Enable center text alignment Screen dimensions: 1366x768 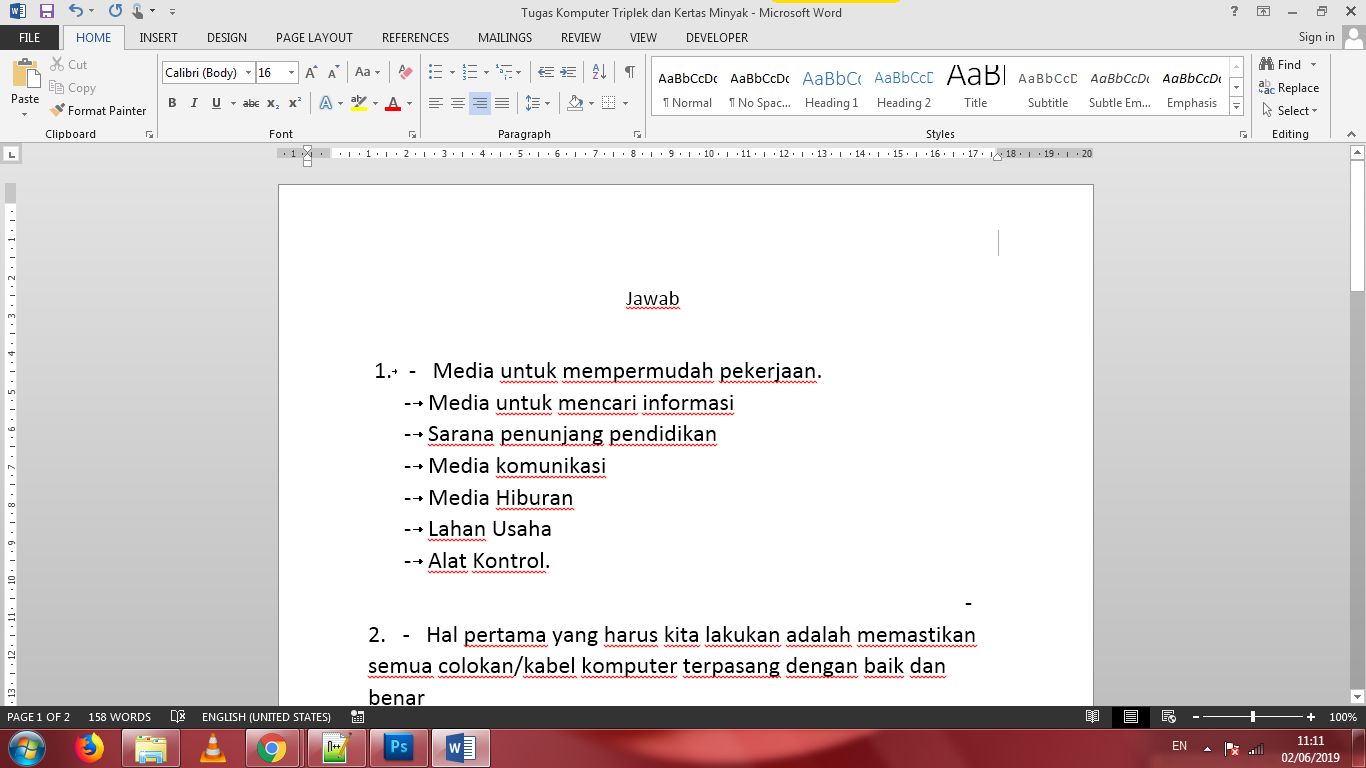[457, 103]
